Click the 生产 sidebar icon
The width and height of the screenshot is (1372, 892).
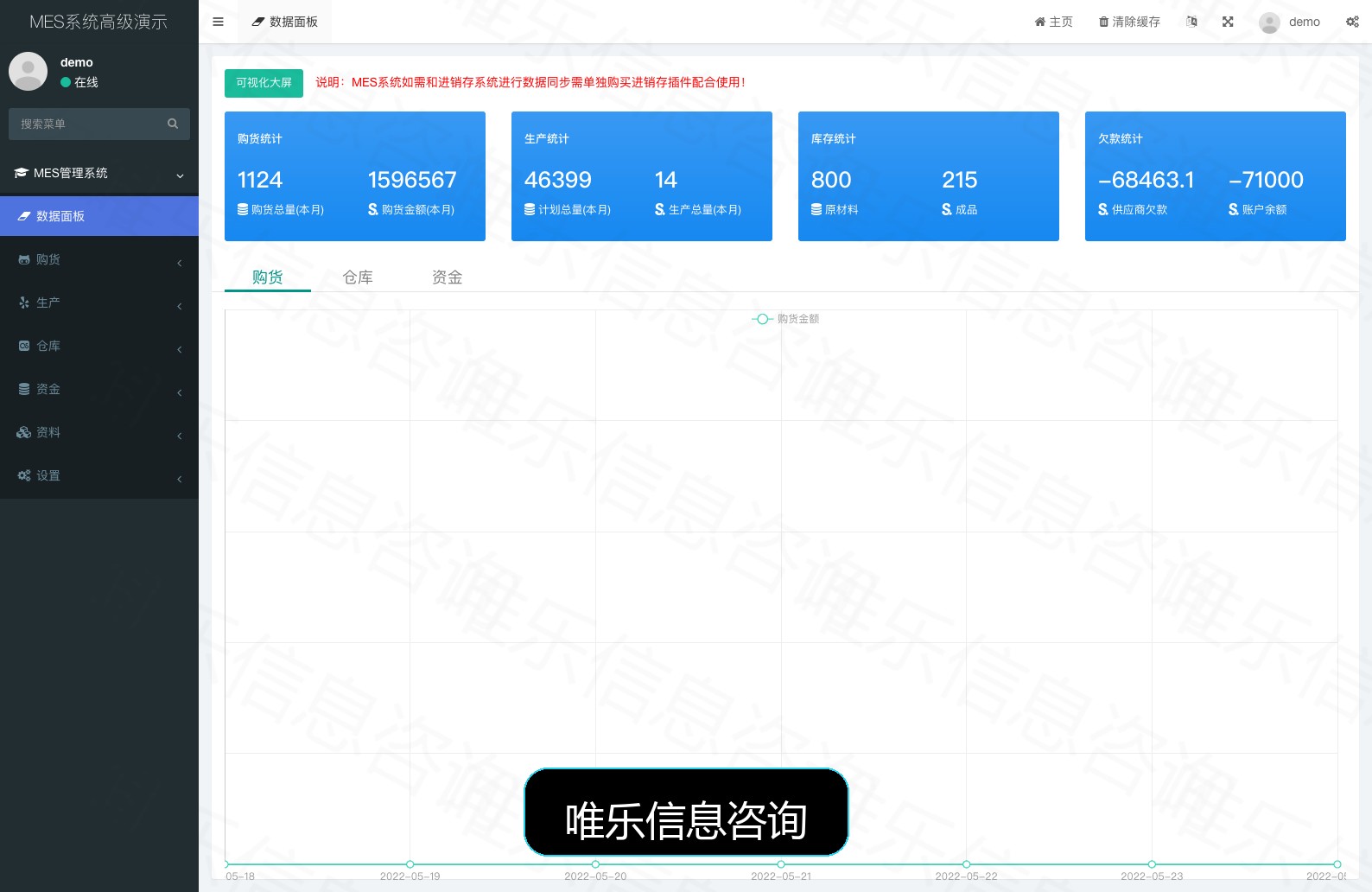pos(24,303)
